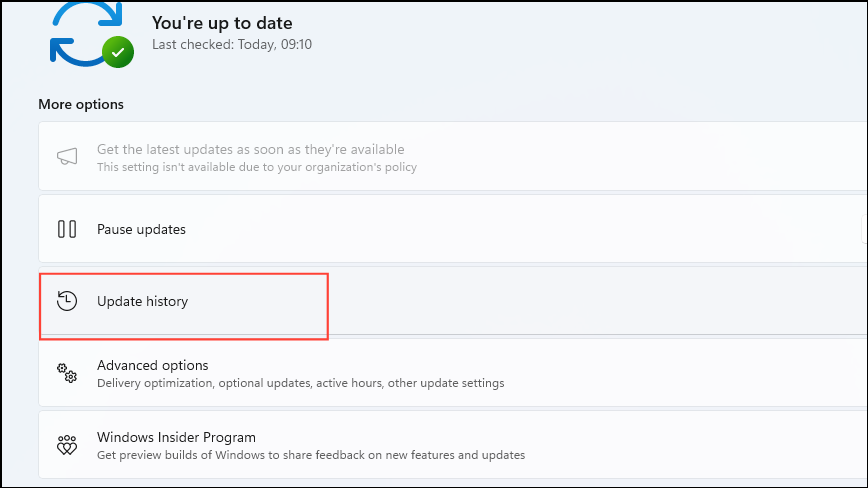Open the pause duration dropdown at row edge

864,229
